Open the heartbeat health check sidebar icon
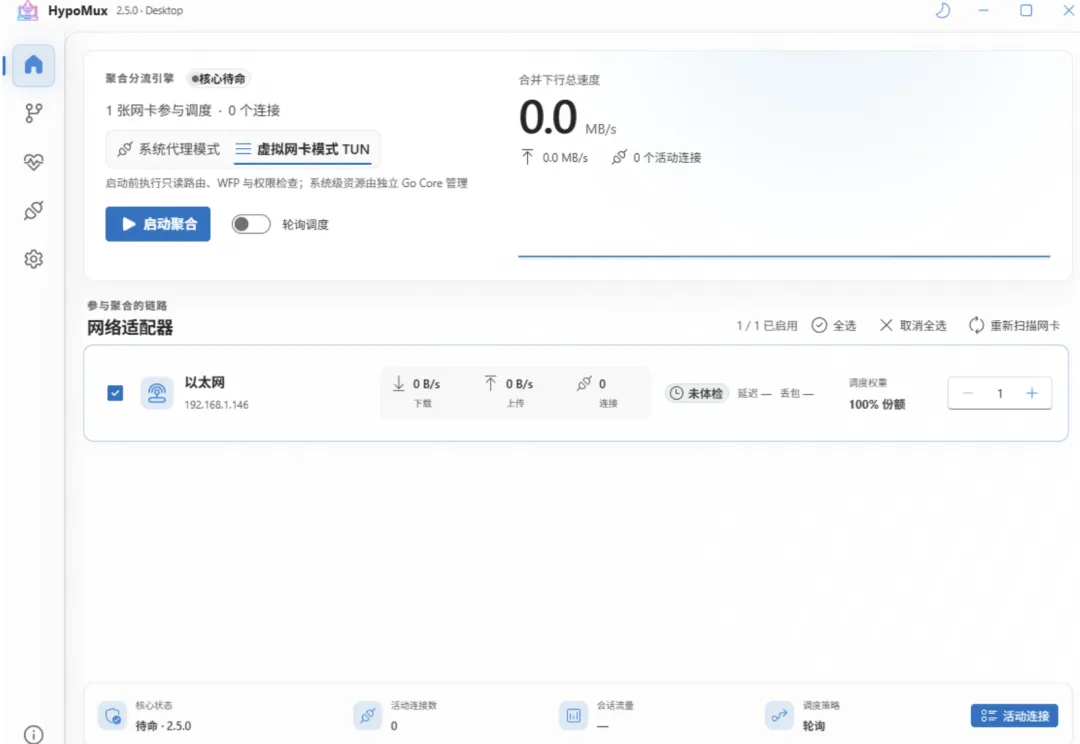 [34, 162]
